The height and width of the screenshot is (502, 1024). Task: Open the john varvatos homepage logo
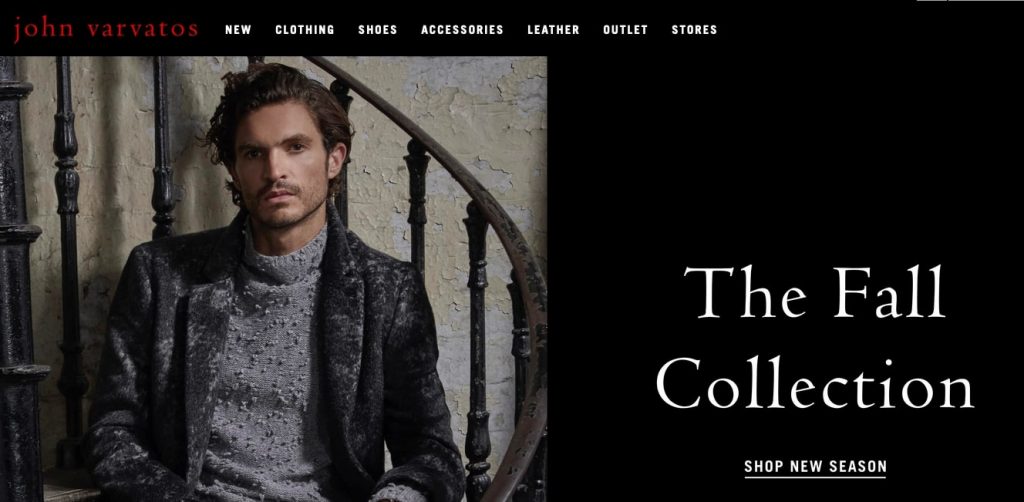(x=105, y=29)
